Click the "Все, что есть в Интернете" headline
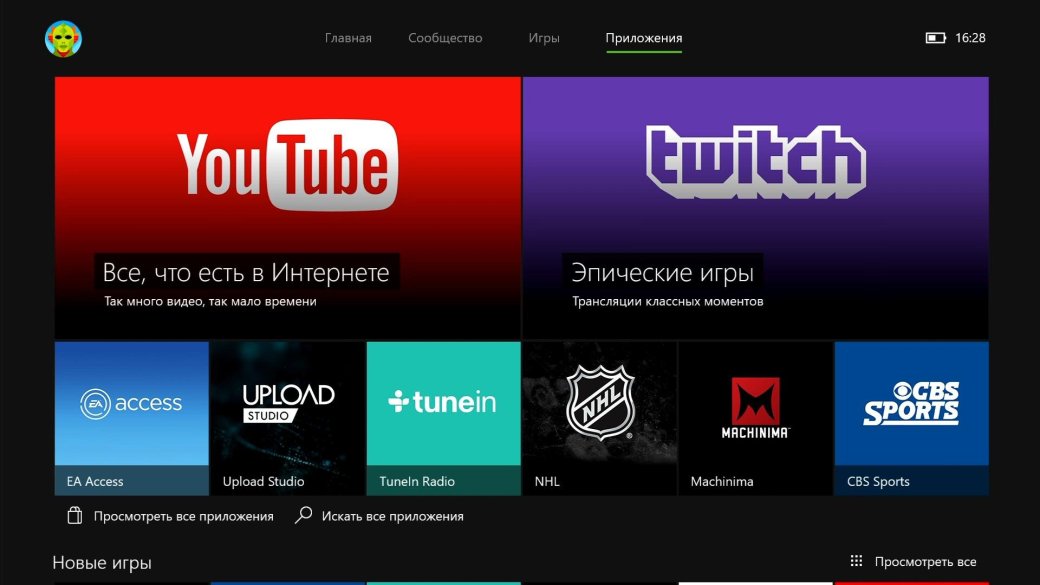 (x=246, y=272)
